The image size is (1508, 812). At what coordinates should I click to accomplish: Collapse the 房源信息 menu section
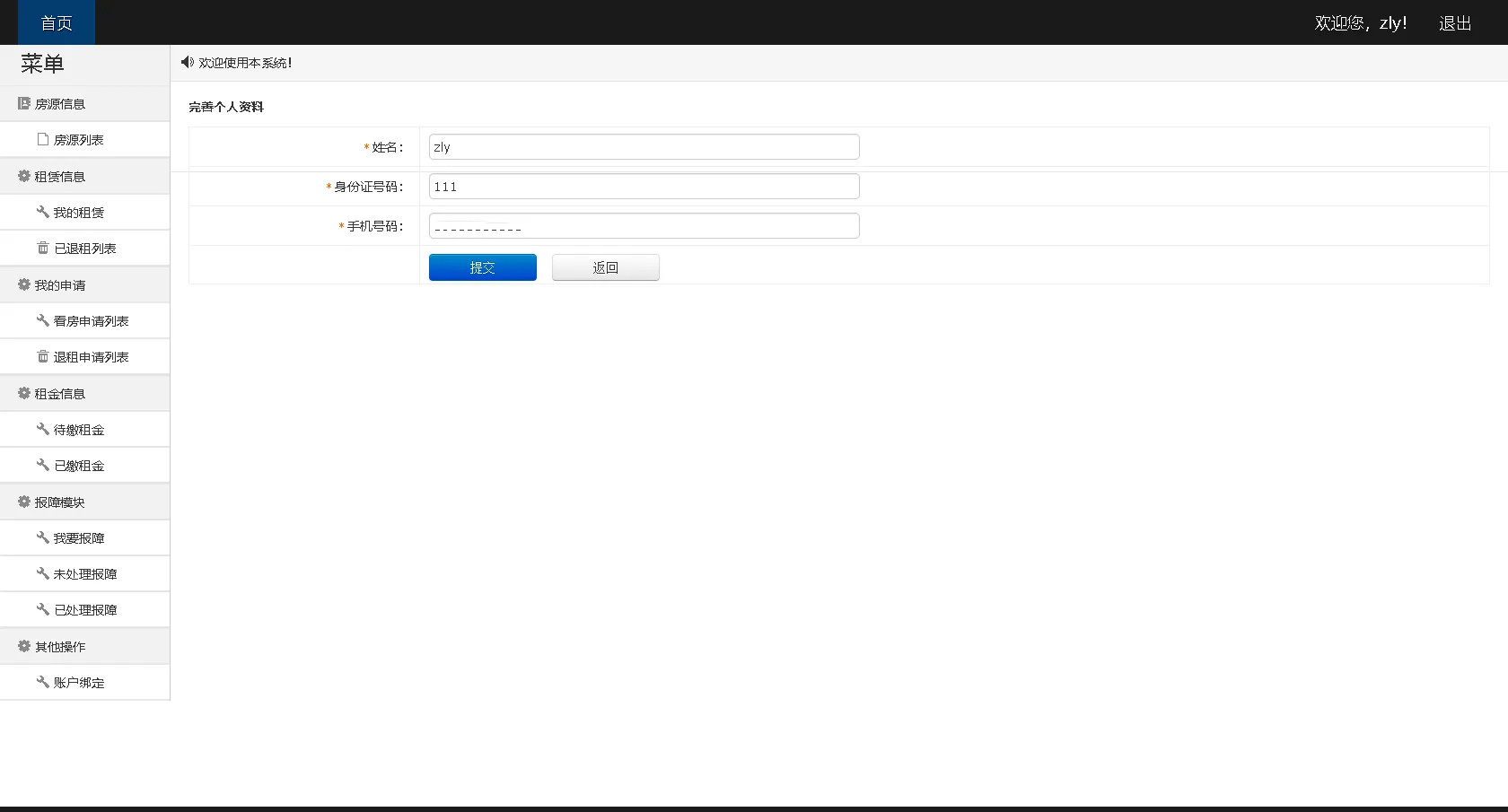84,104
